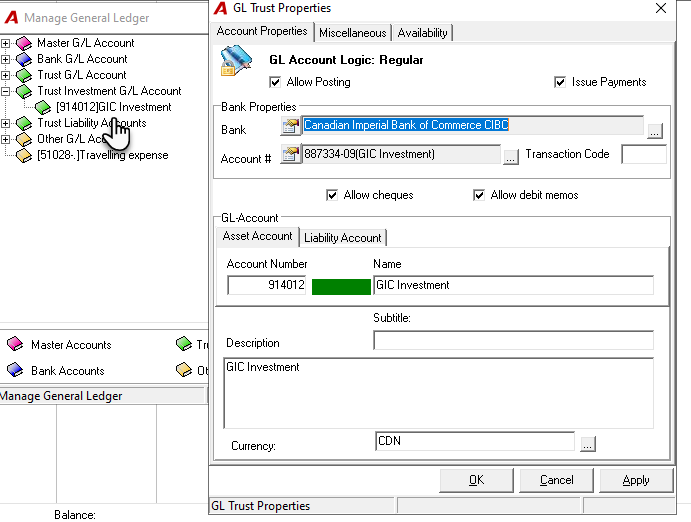Click the Manage General Ledger status bar text
The image size is (691, 522).
(x=61, y=396)
